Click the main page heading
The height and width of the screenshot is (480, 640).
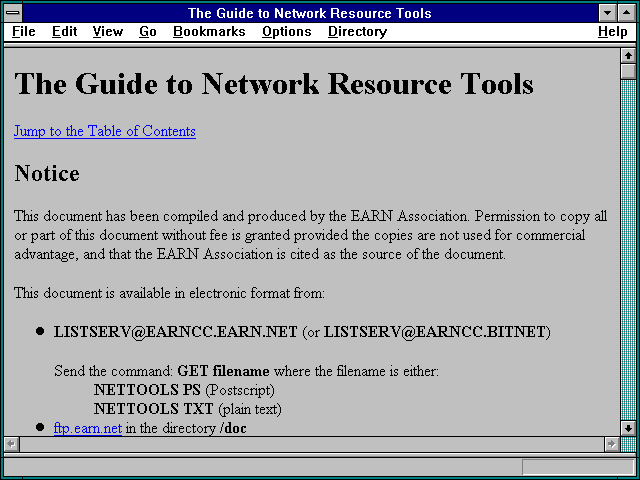pos(274,84)
